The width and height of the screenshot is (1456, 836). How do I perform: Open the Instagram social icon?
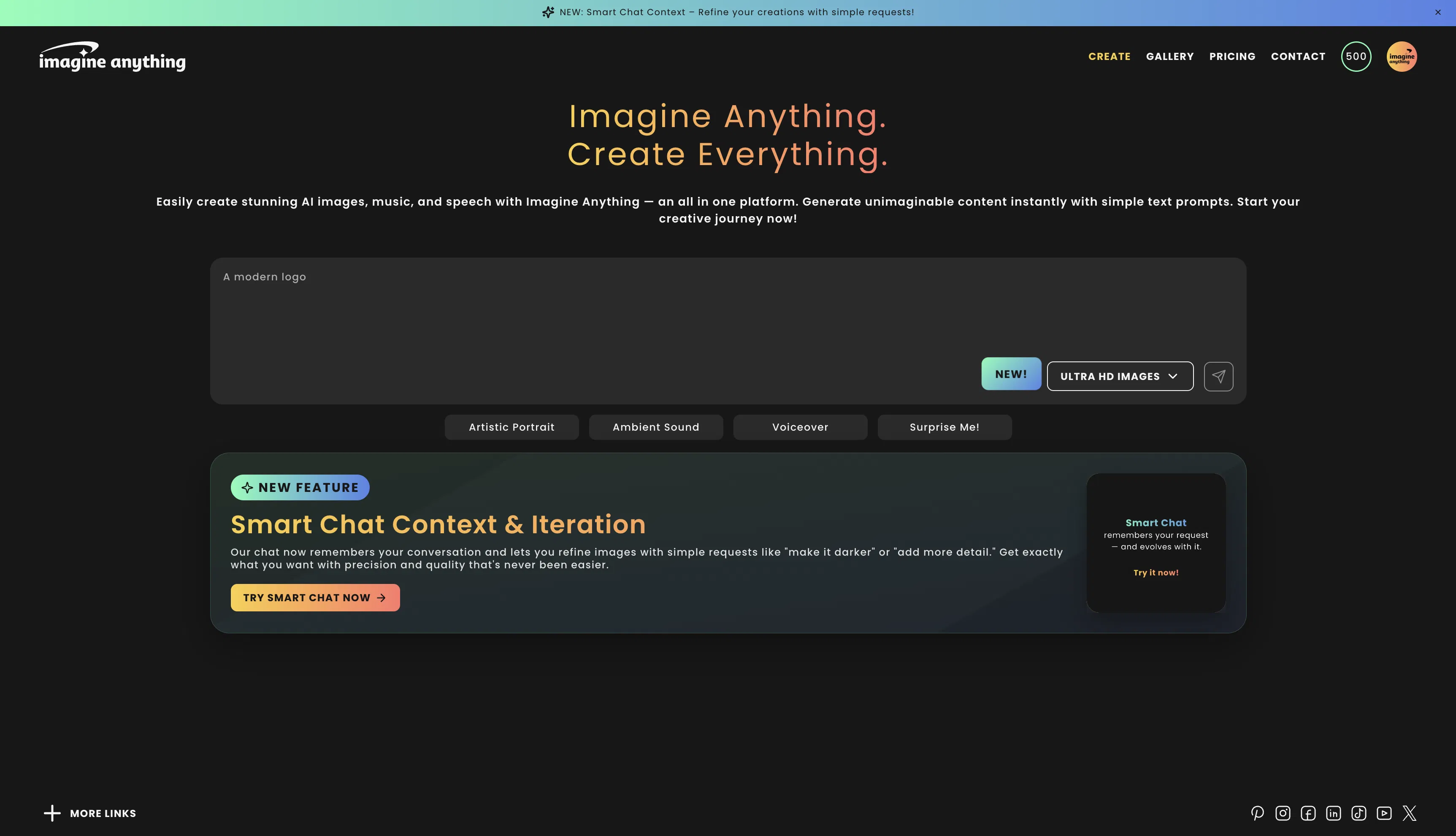pyautogui.click(x=1283, y=813)
